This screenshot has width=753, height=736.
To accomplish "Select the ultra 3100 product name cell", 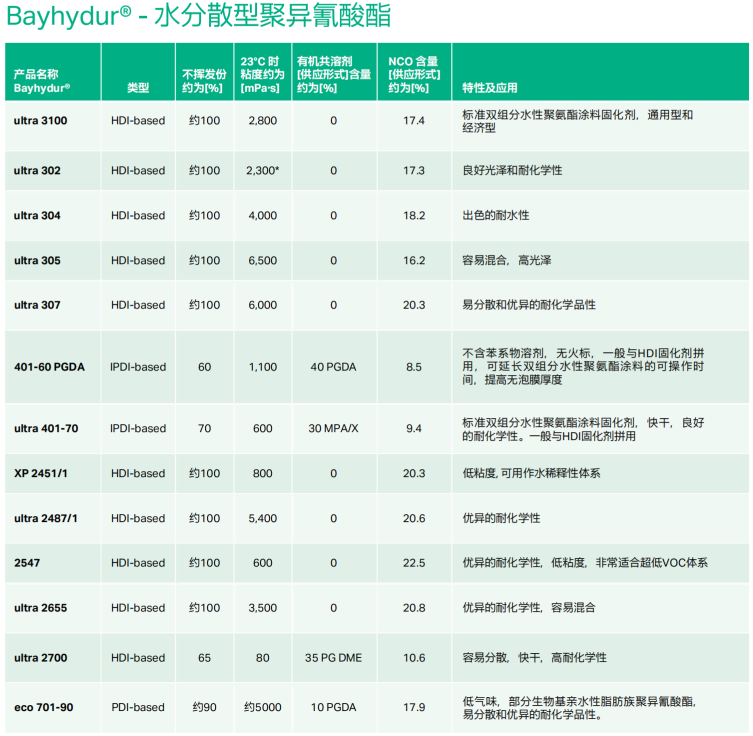I will pyautogui.click(x=41, y=121).
